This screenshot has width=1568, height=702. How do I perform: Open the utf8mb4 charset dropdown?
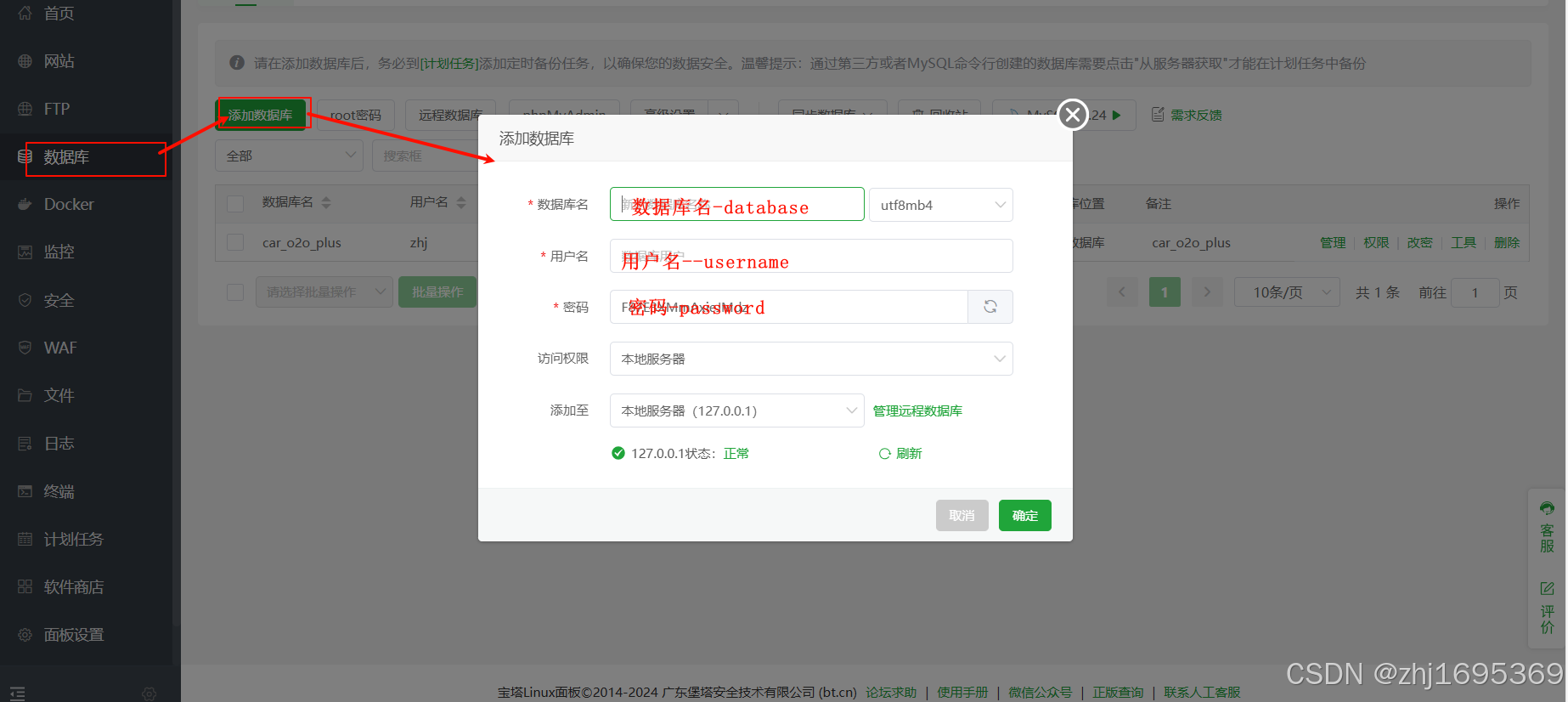pyautogui.click(x=941, y=205)
